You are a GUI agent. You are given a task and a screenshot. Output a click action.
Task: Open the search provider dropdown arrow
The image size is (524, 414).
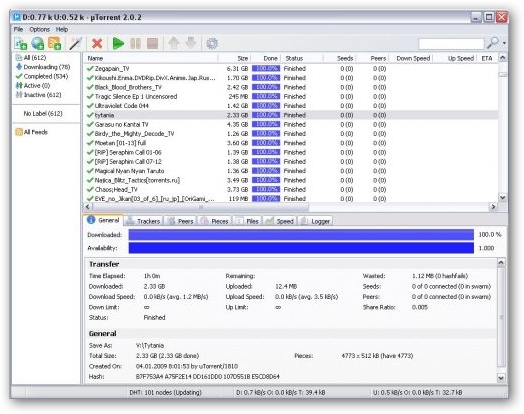[x=504, y=43]
